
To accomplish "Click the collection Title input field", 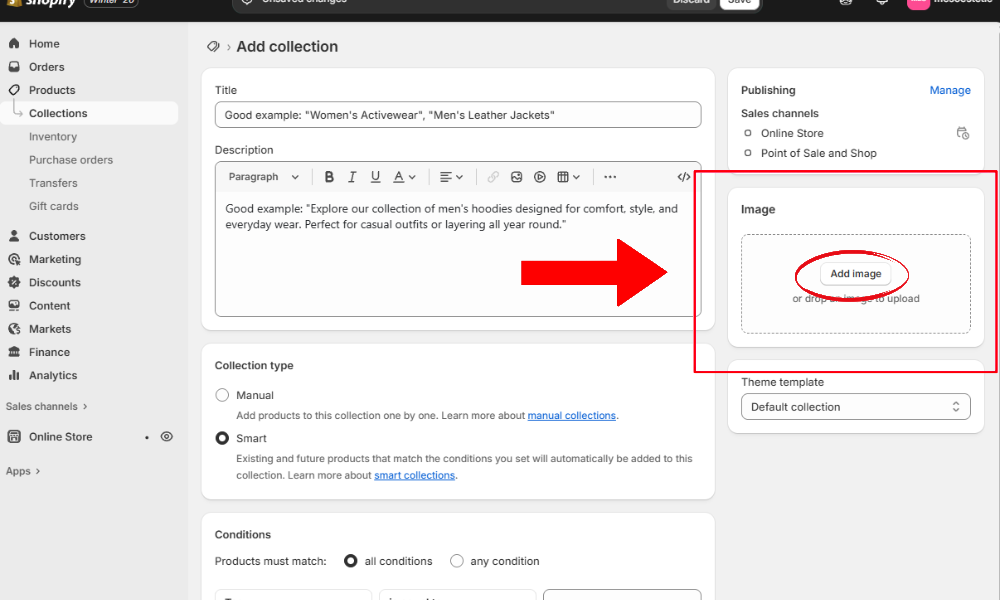I will pyautogui.click(x=458, y=115).
